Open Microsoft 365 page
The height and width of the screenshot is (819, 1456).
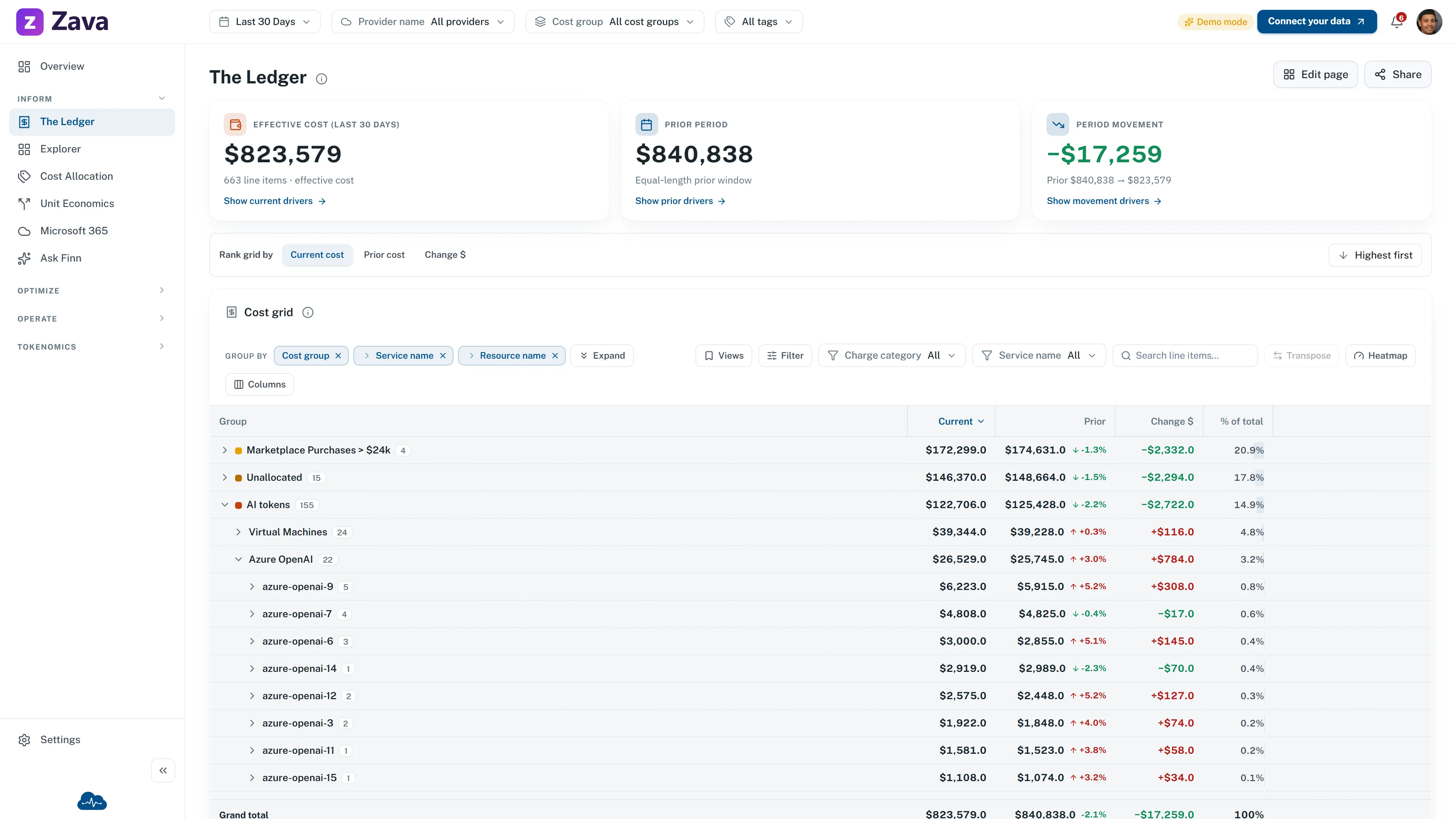click(x=92, y=231)
